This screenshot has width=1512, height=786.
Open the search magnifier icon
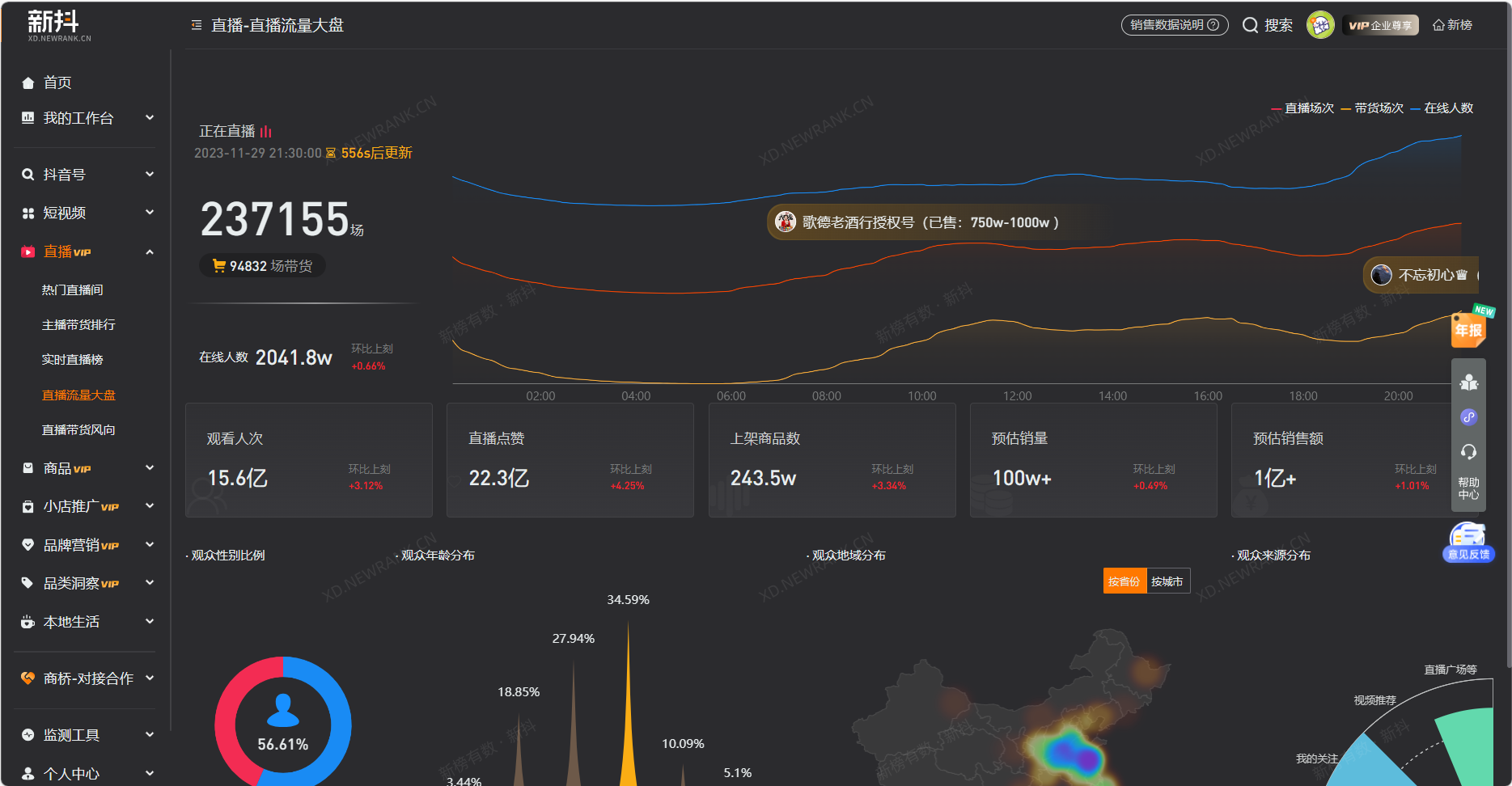click(1250, 25)
